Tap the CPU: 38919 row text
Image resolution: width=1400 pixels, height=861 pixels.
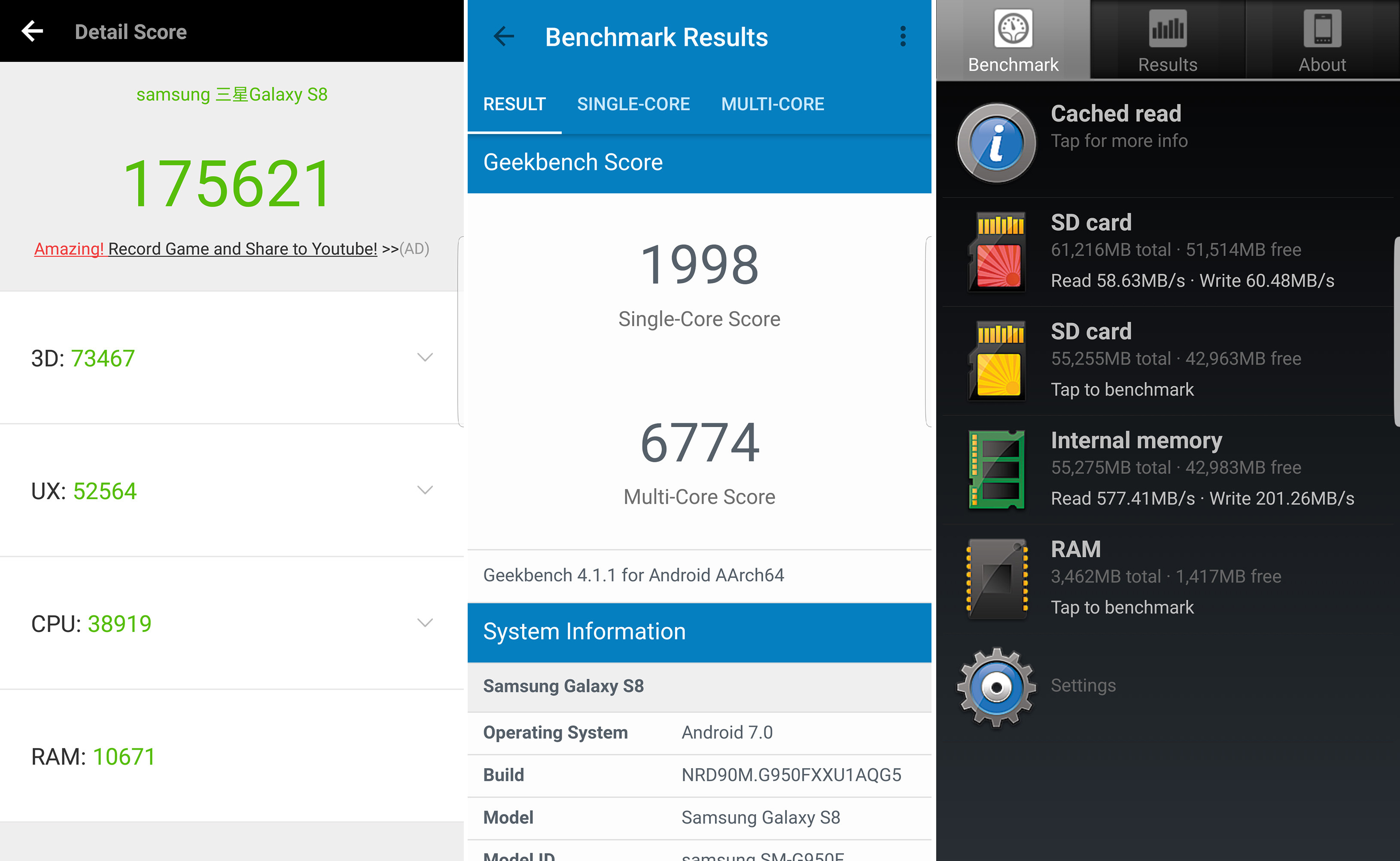pos(91,624)
